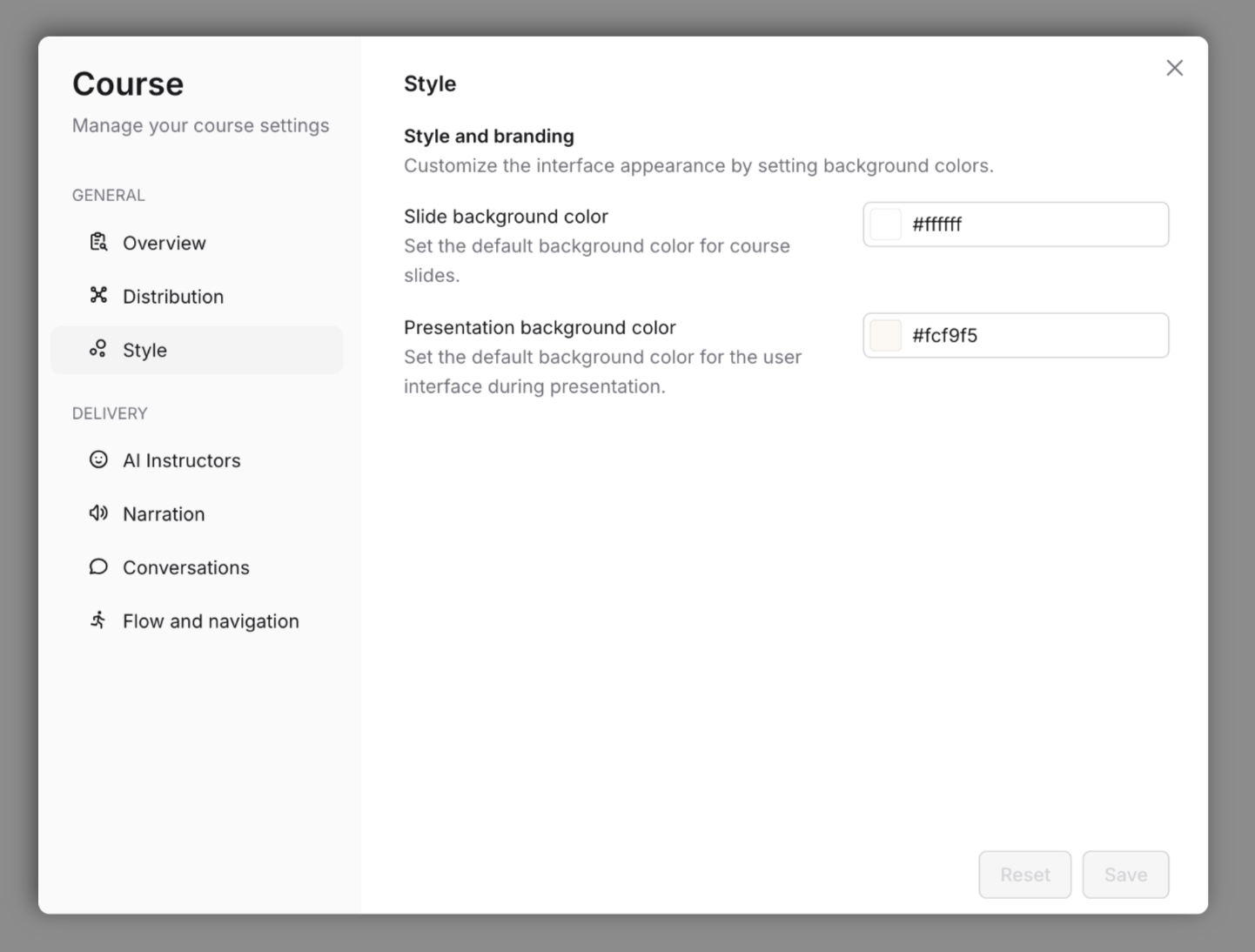Select the Narration speaker icon

[x=98, y=513]
